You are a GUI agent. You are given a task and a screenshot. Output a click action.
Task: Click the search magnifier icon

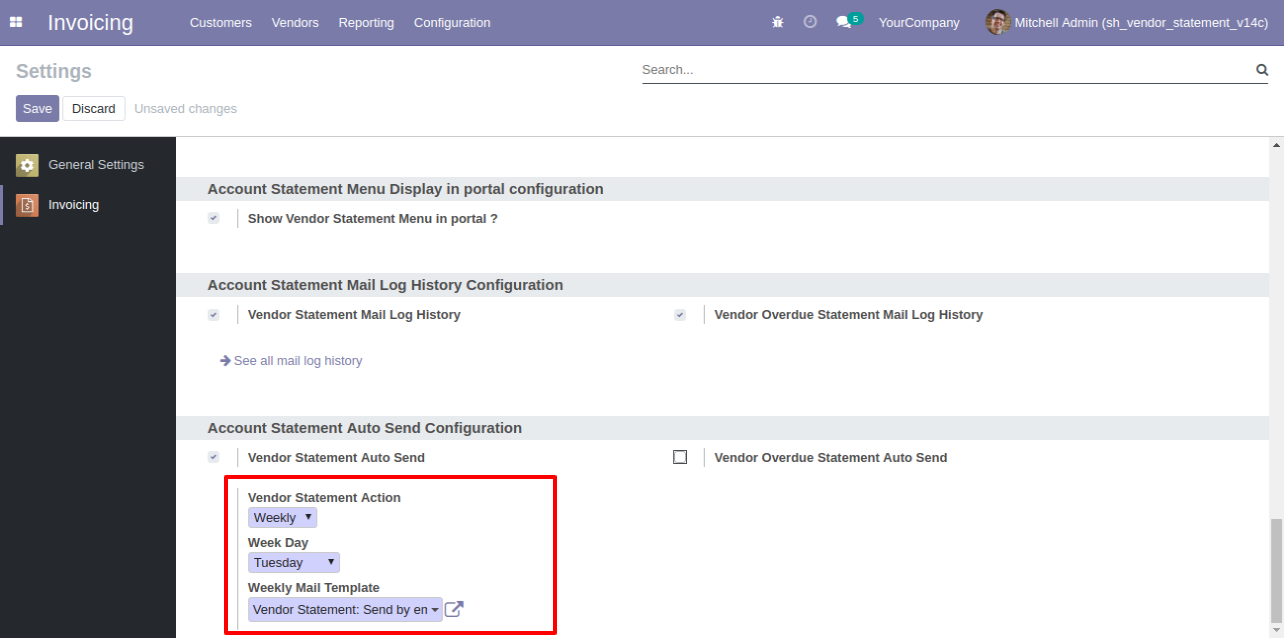[1262, 70]
